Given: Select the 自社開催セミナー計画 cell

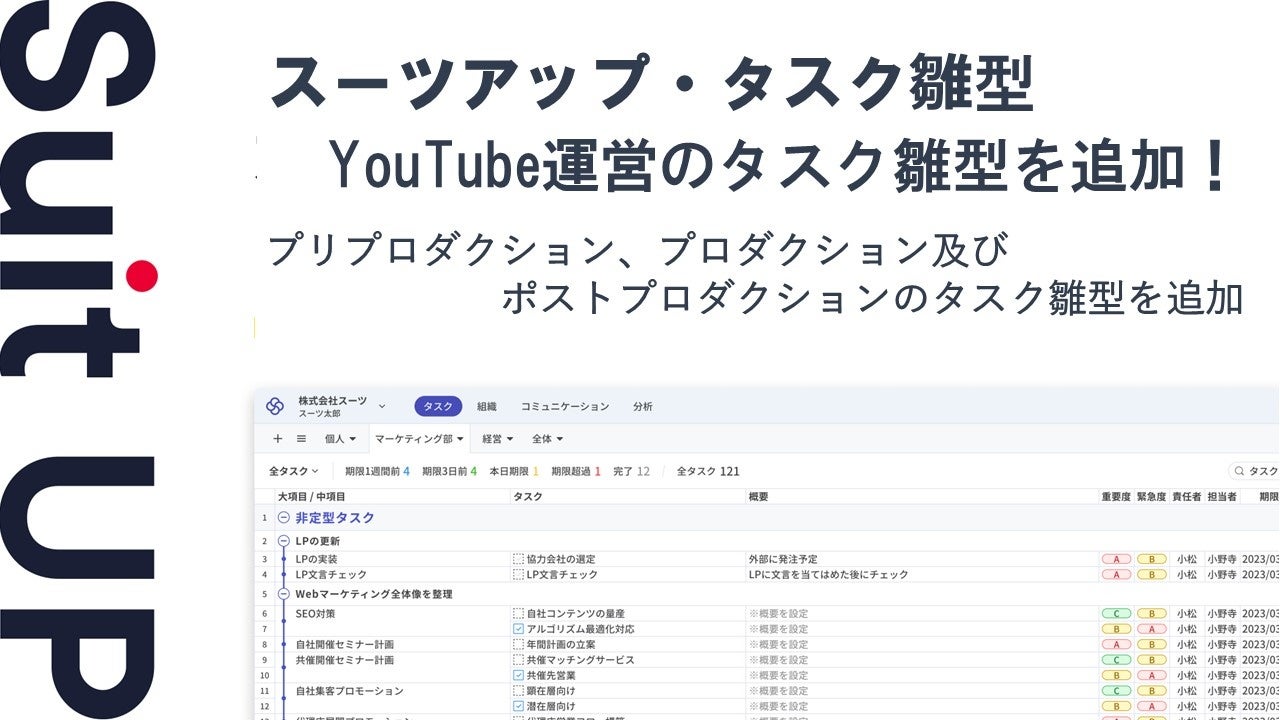Looking at the screenshot, I should [345, 645].
